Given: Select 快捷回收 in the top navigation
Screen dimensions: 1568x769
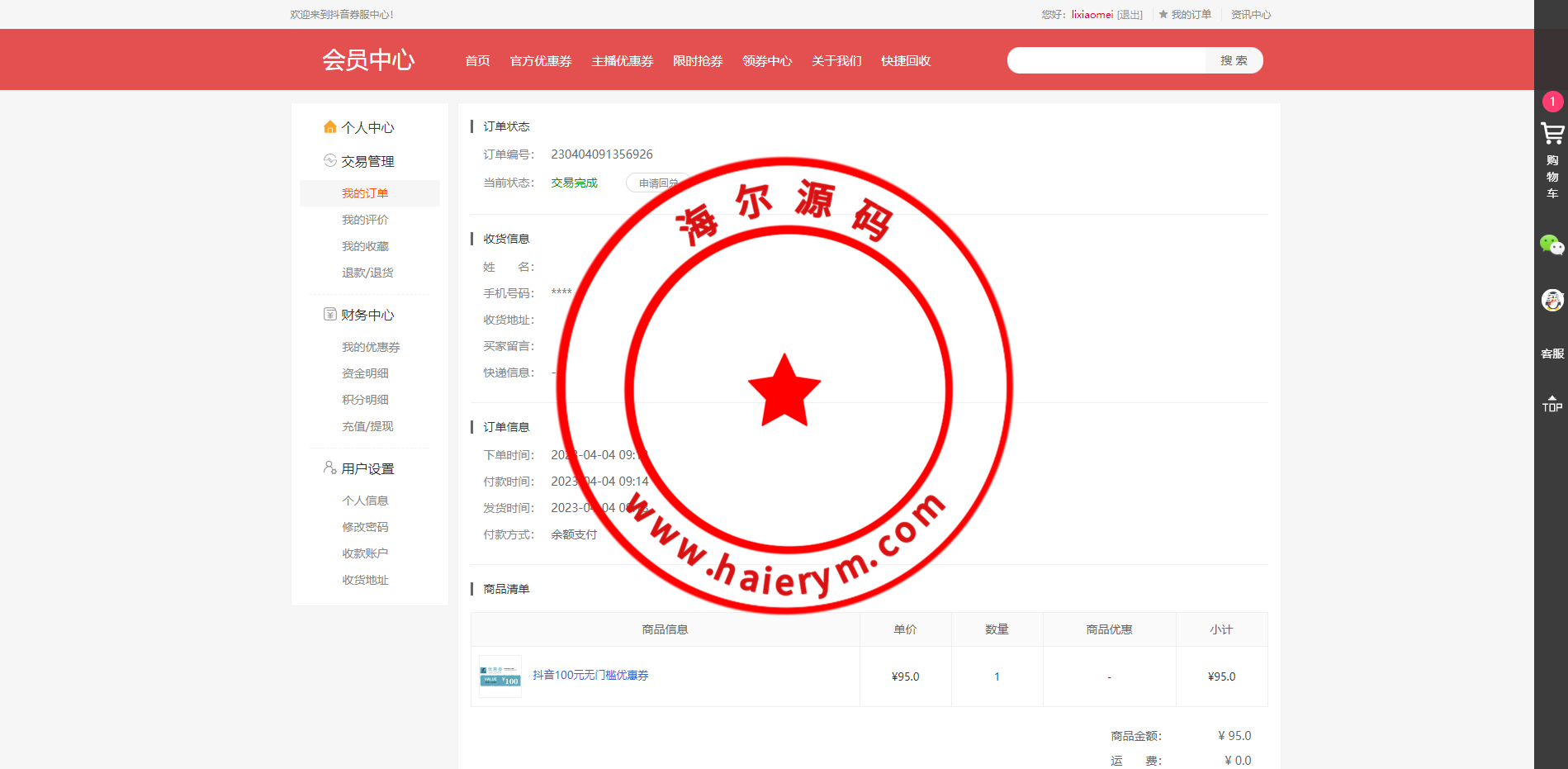Looking at the screenshot, I should 906,61.
